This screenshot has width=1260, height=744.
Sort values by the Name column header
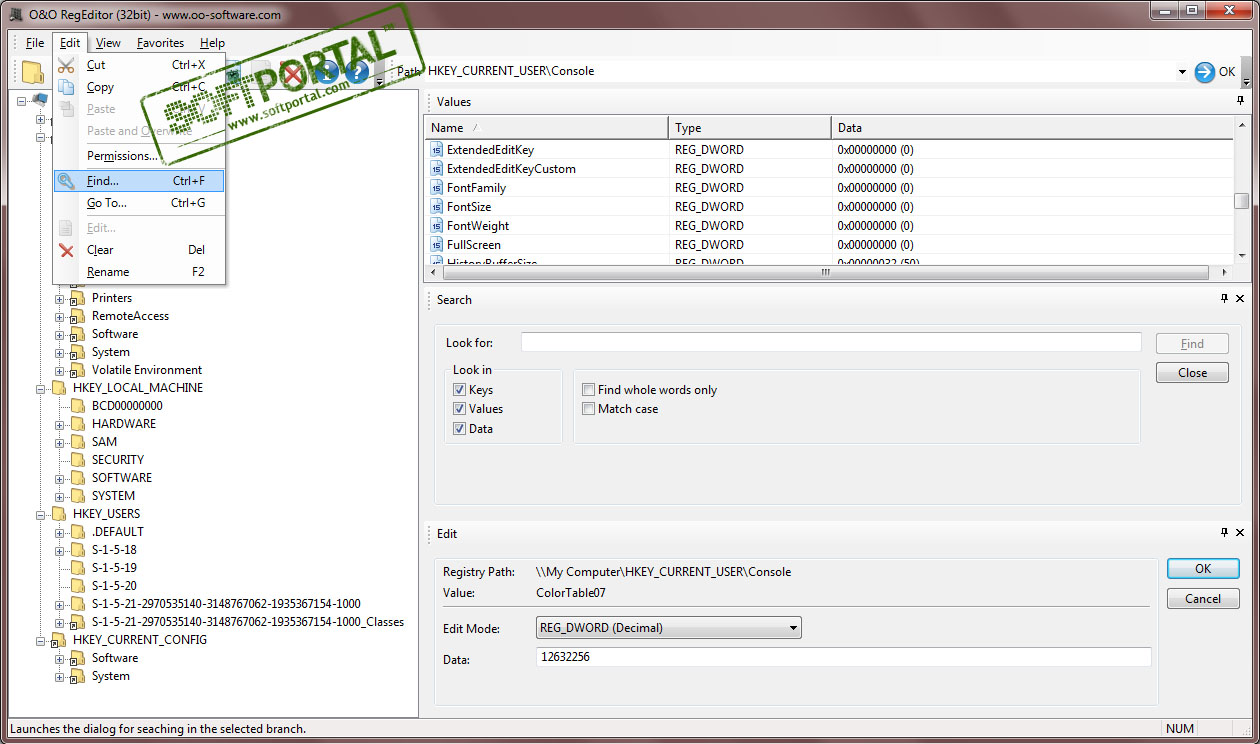[547, 128]
